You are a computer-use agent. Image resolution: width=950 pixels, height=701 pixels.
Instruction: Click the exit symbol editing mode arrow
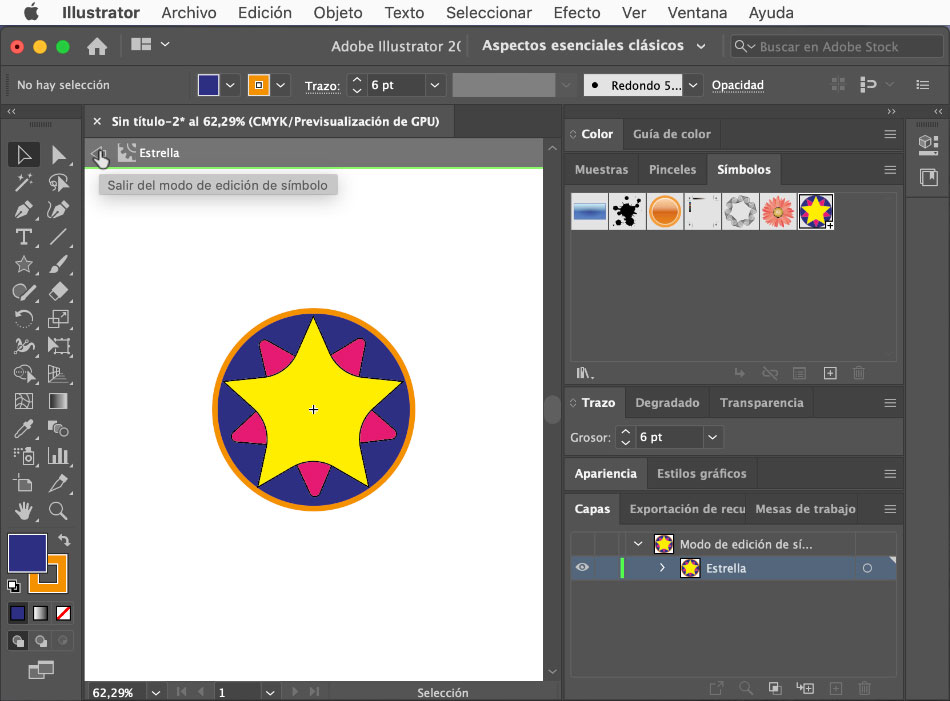point(99,153)
